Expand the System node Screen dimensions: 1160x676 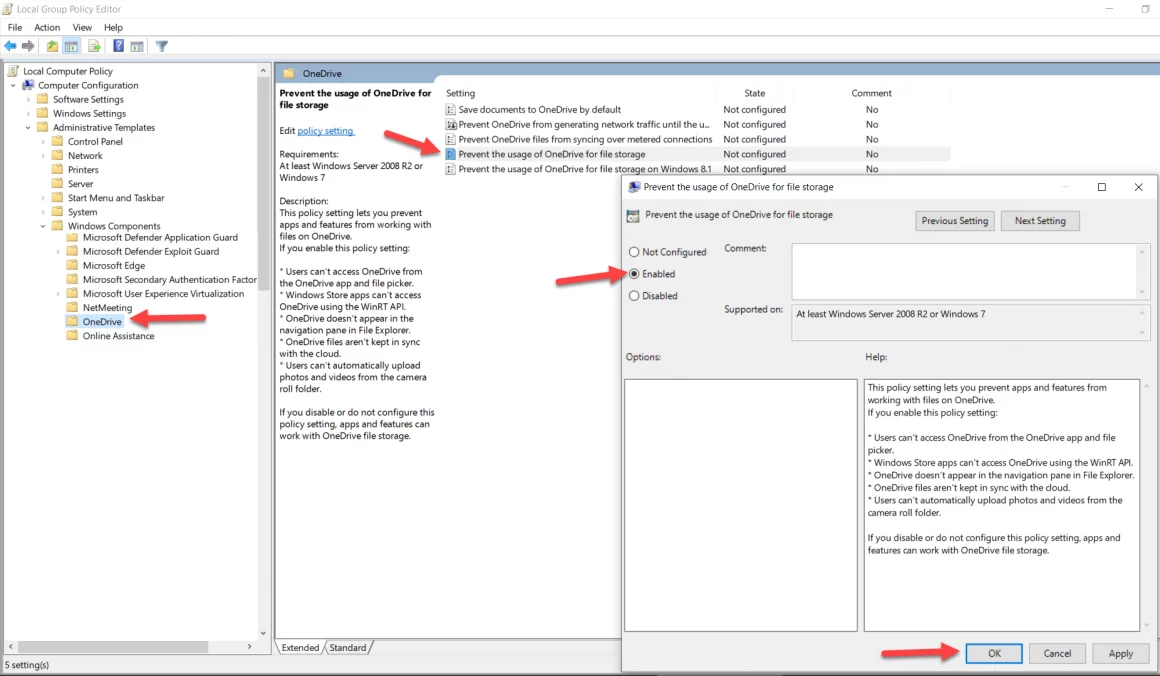(x=43, y=212)
